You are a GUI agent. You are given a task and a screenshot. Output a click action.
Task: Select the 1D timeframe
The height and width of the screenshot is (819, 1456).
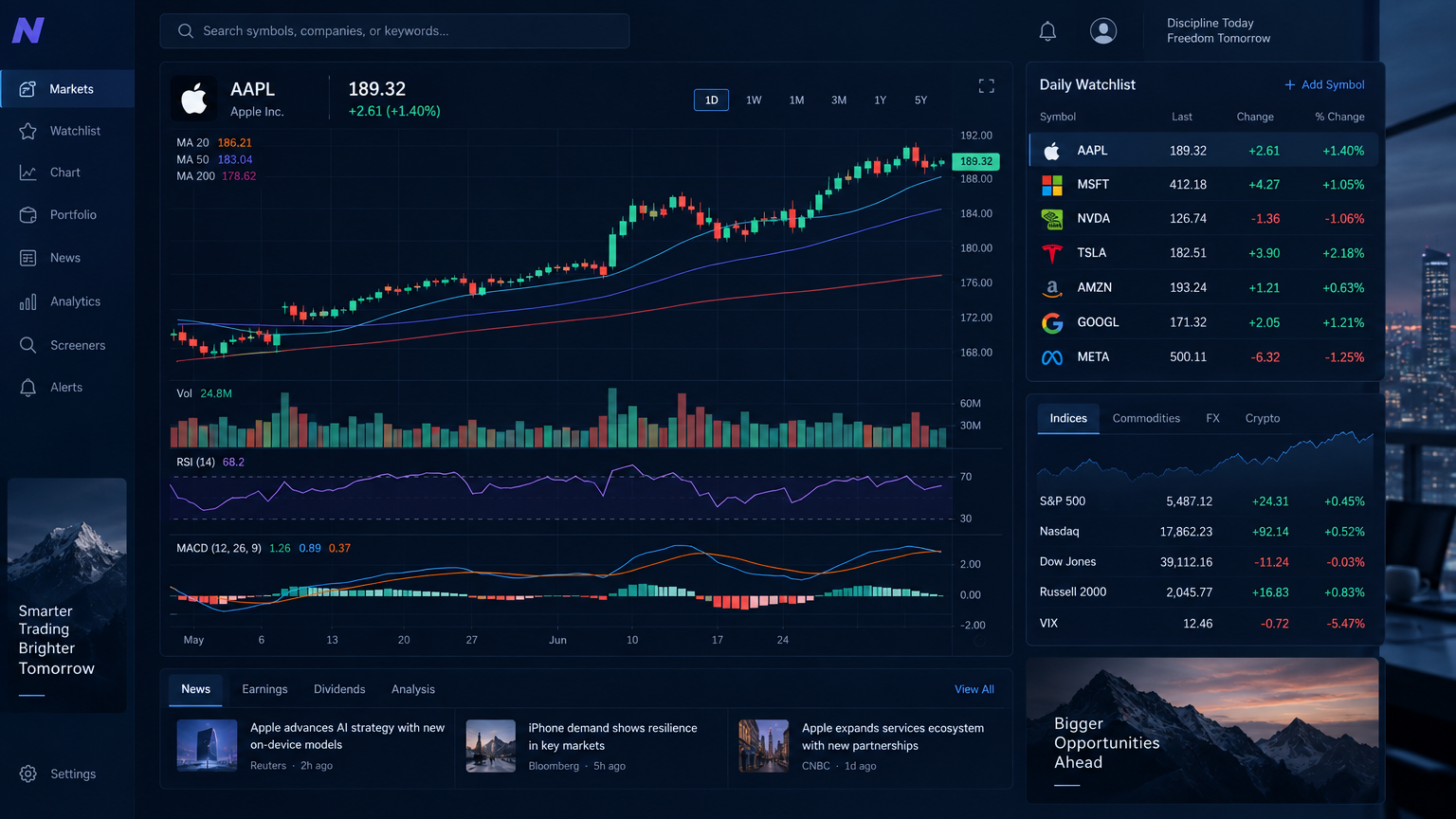pyautogui.click(x=712, y=100)
